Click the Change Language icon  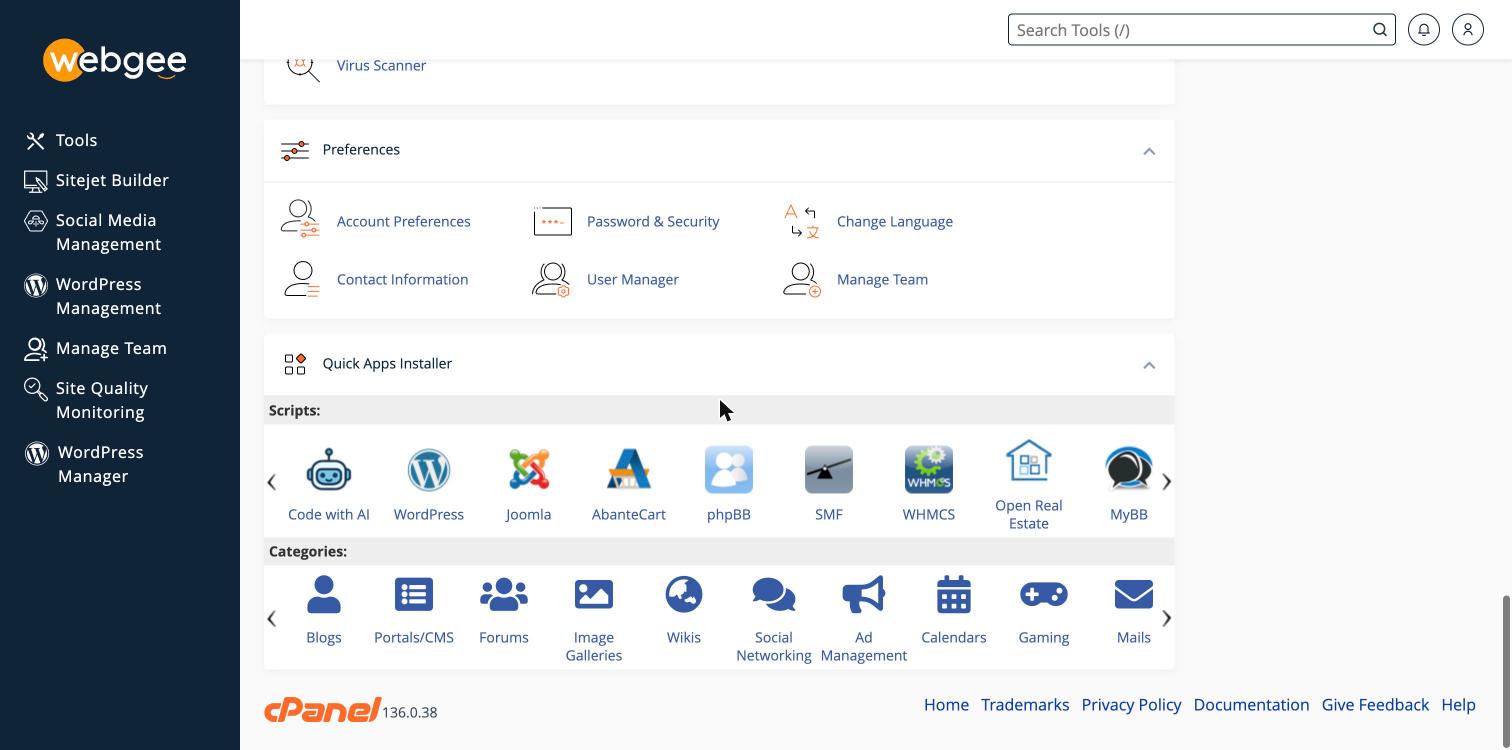coord(801,221)
